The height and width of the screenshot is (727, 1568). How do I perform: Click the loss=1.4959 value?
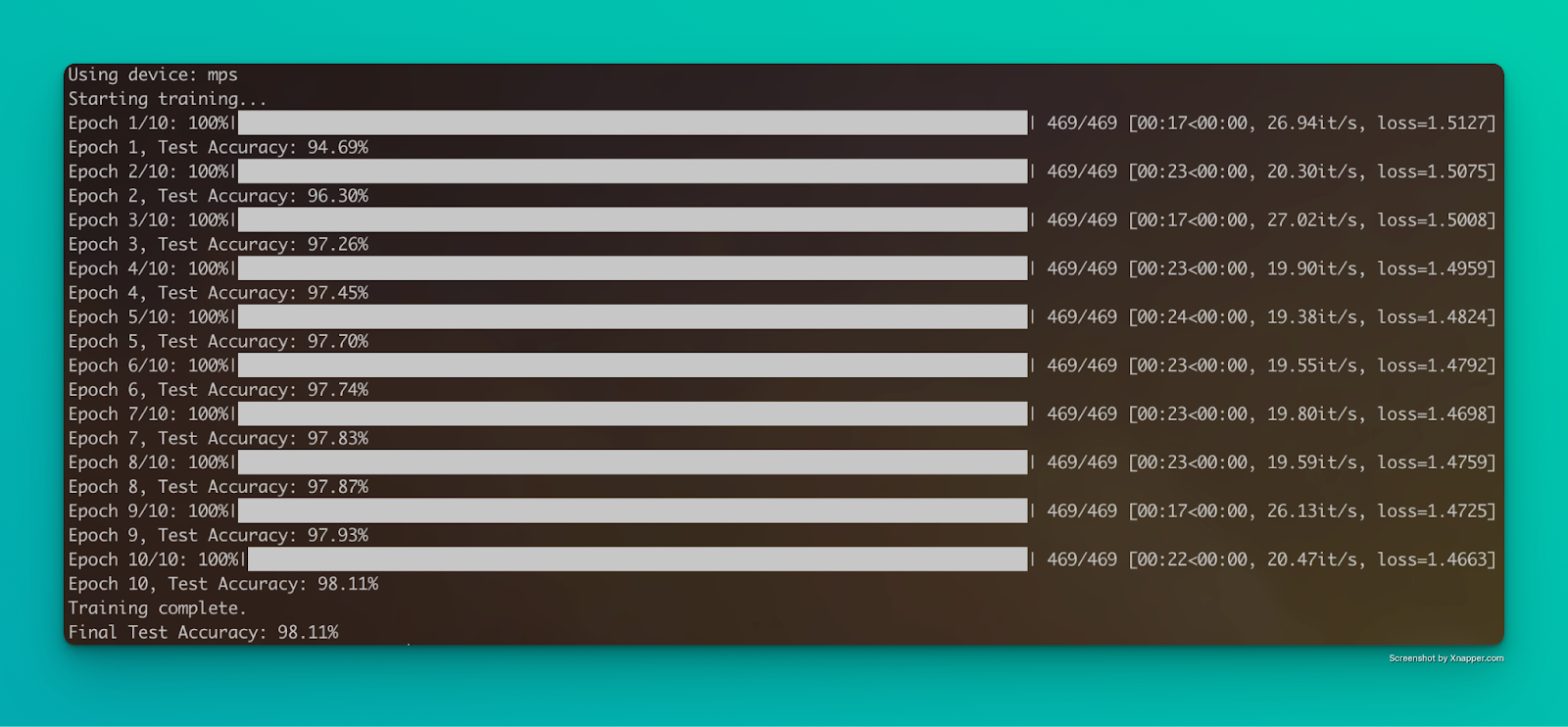[1433, 268]
